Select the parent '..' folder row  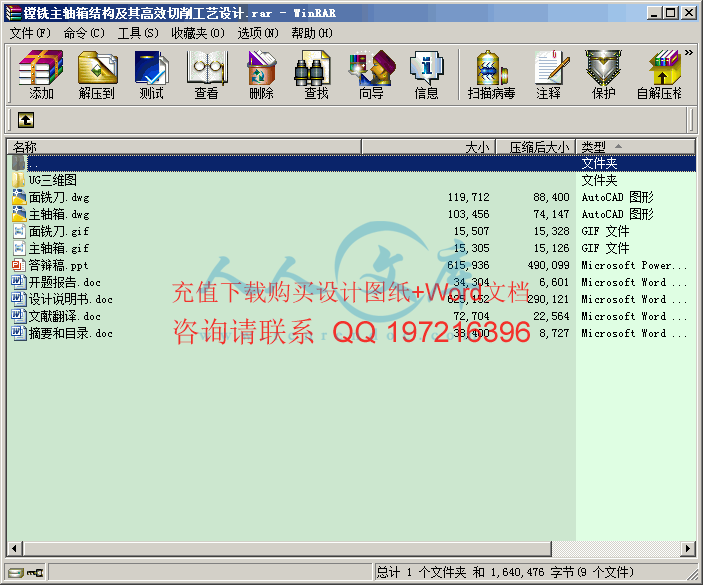(352, 163)
